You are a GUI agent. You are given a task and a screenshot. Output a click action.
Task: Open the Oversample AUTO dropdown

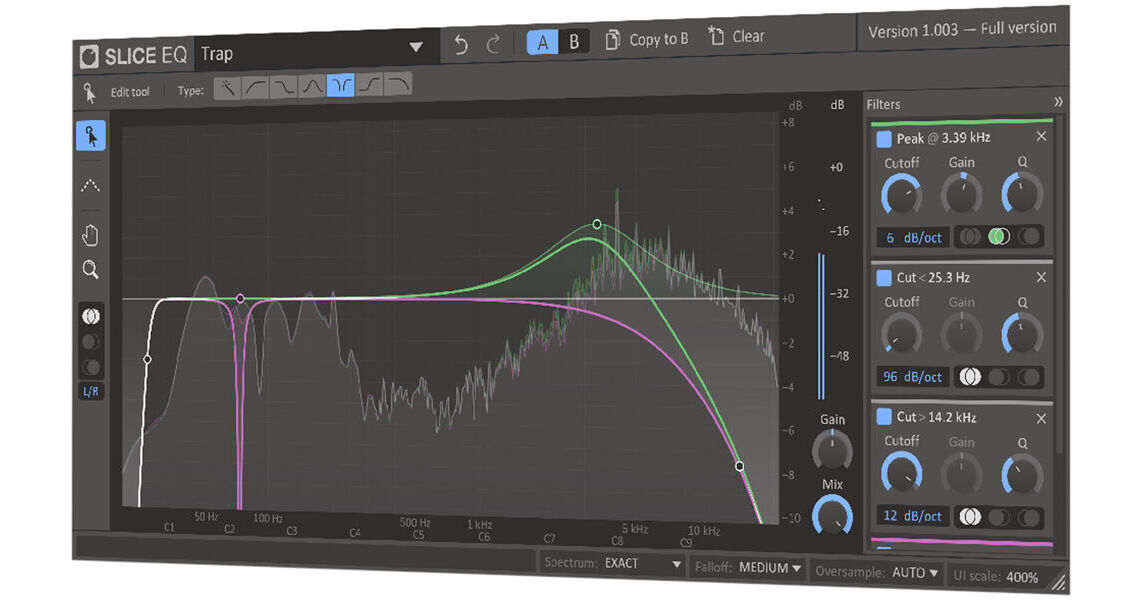click(x=913, y=572)
